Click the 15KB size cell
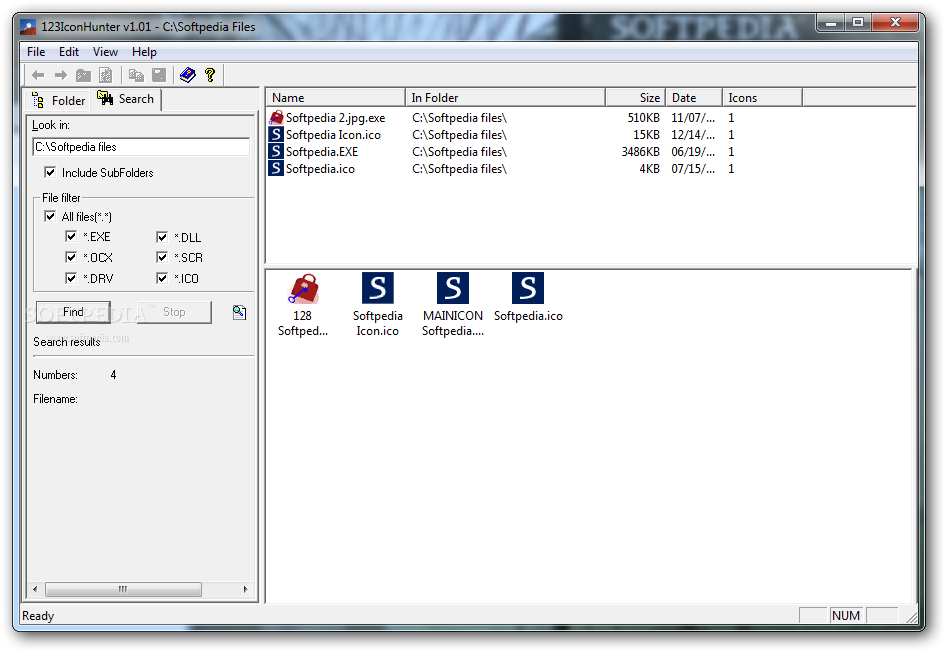The height and width of the screenshot is (652, 946). click(x=646, y=135)
